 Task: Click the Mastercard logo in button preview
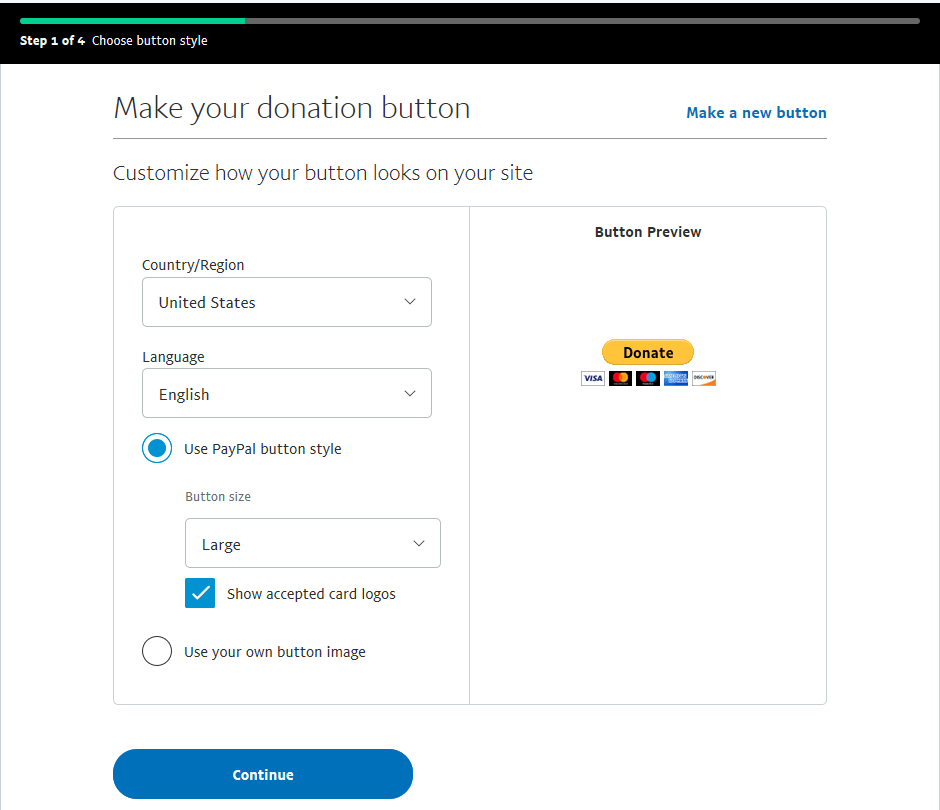620,378
